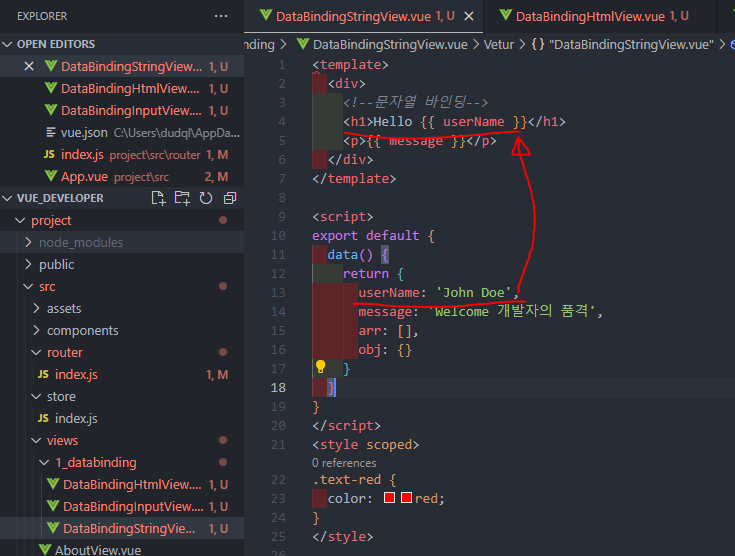Click the '0 references' code lens
The height and width of the screenshot is (556, 735).
[344, 463]
